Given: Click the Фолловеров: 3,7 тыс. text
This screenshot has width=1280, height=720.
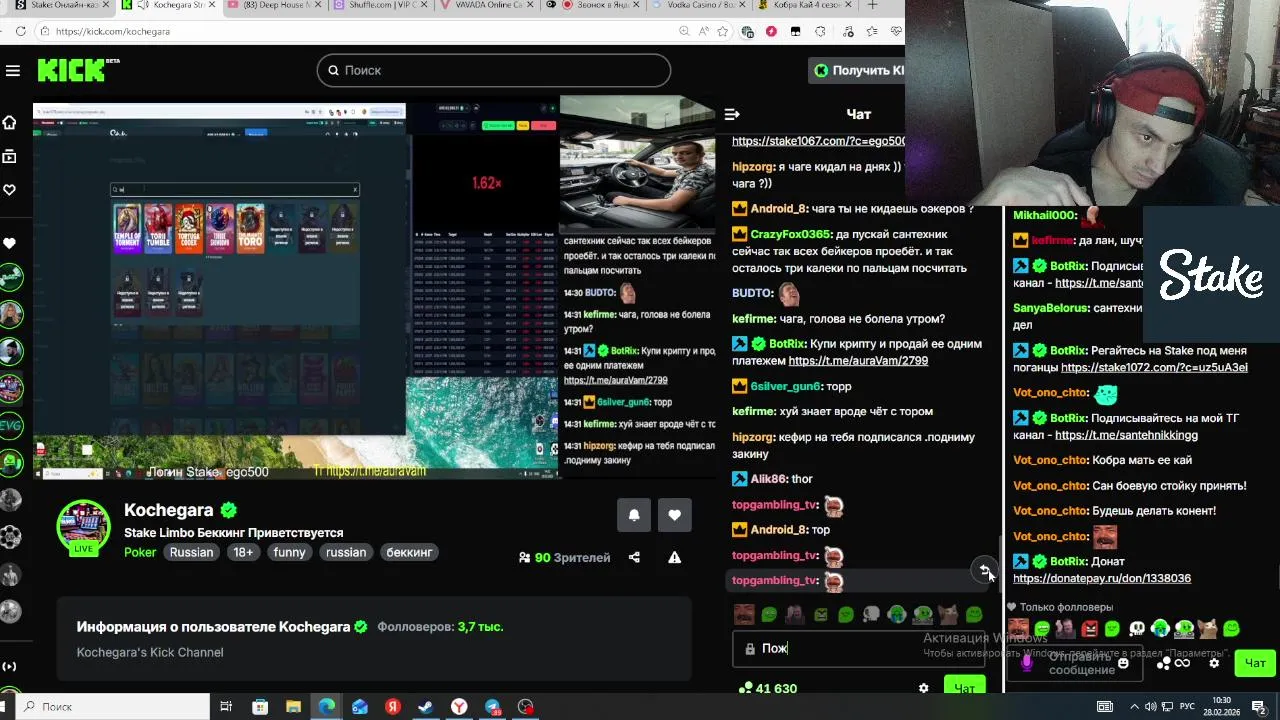Looking at the screenshot, I should point(440,627).
